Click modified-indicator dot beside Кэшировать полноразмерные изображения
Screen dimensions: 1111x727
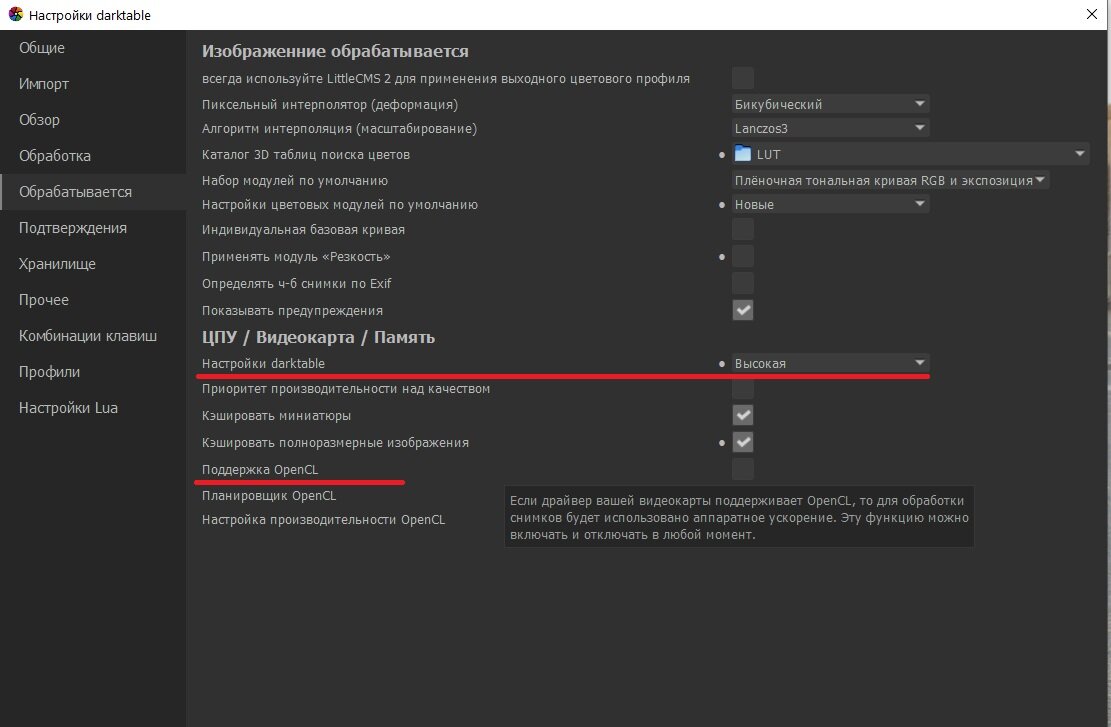(x=722, y=443)
